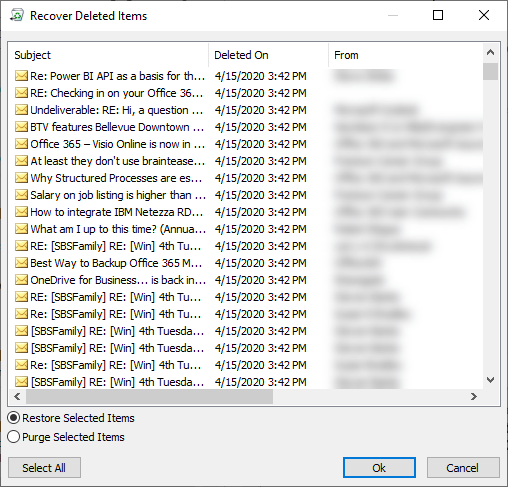The height and width of the screenshot is (487, 508).
Task: Click vertical scrollbar up arrow
Action: pos(490,52)
